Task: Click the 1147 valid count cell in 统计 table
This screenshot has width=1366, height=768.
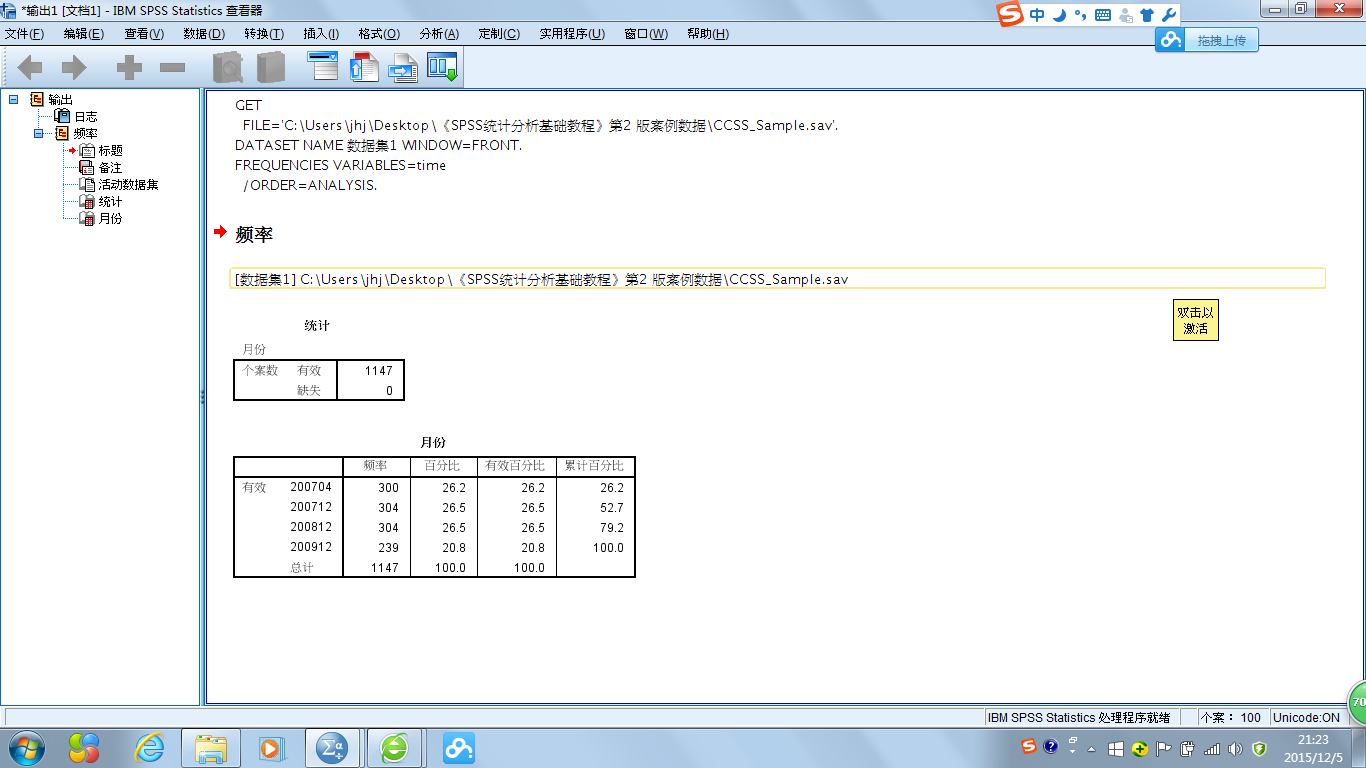Action: click(x=371, y=370)
